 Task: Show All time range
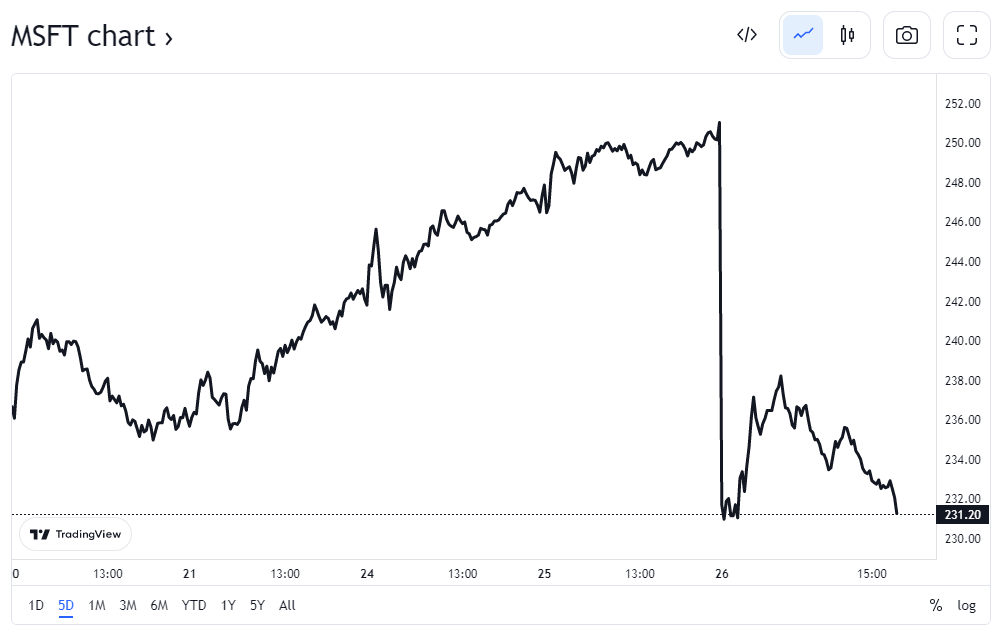[287, 605]
